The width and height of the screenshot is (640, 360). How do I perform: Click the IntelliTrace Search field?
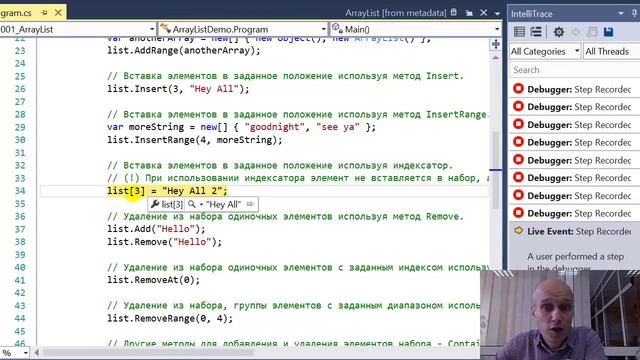(575, 70)
